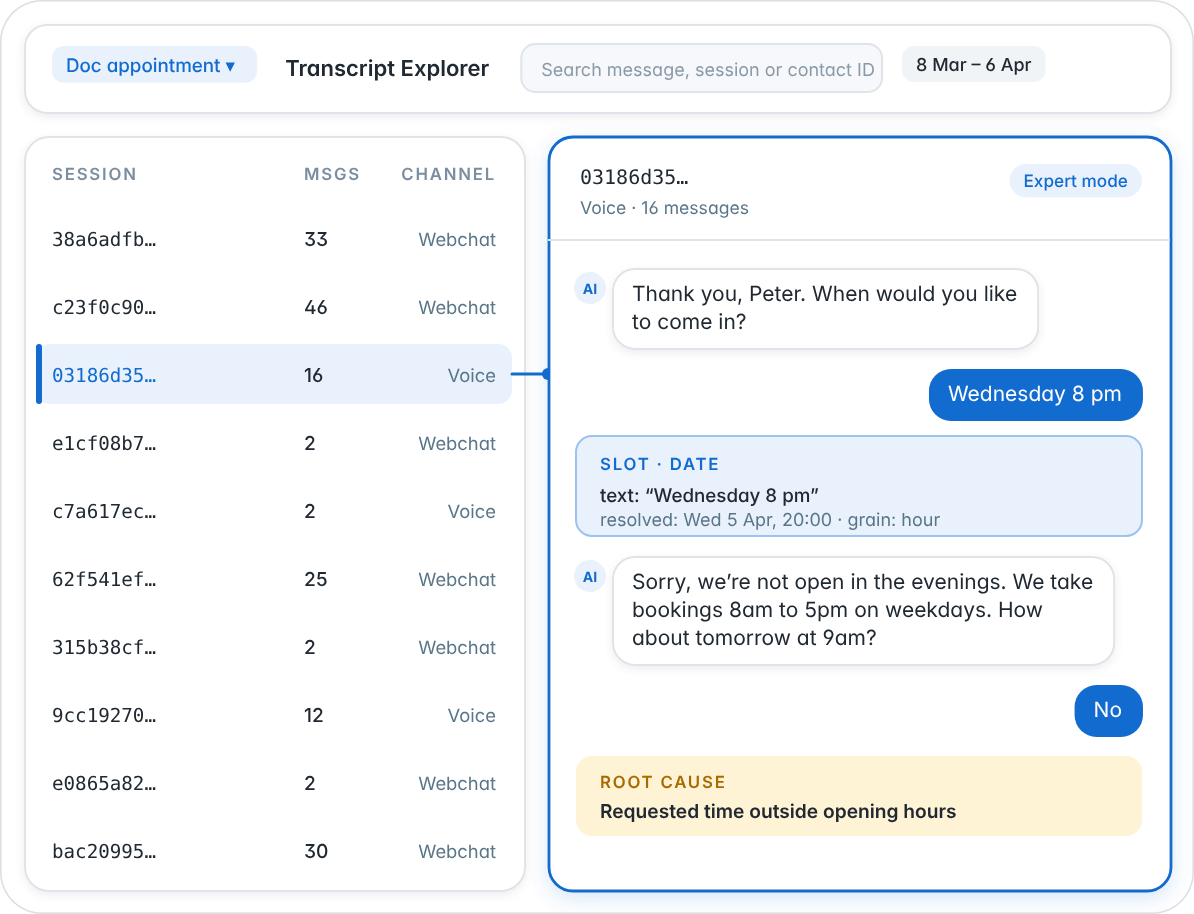Select session bac20995…
This screenshot has width=1194, height=914.
click(274, 851)
